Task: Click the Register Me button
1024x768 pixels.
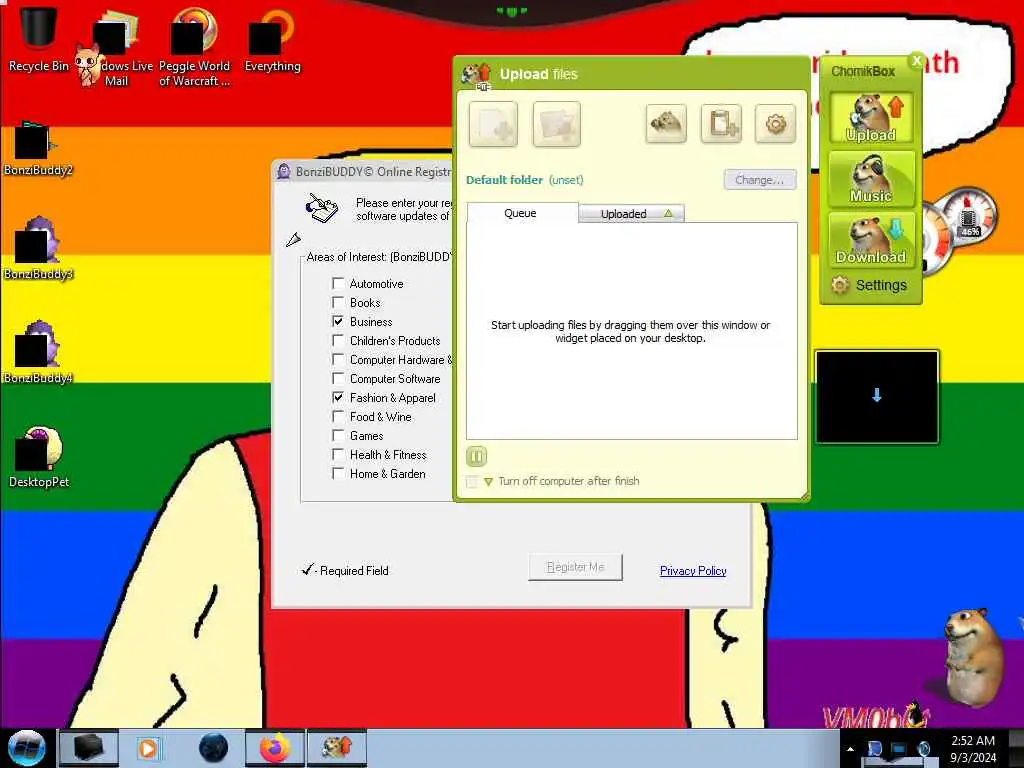Action: click(575, 567)
